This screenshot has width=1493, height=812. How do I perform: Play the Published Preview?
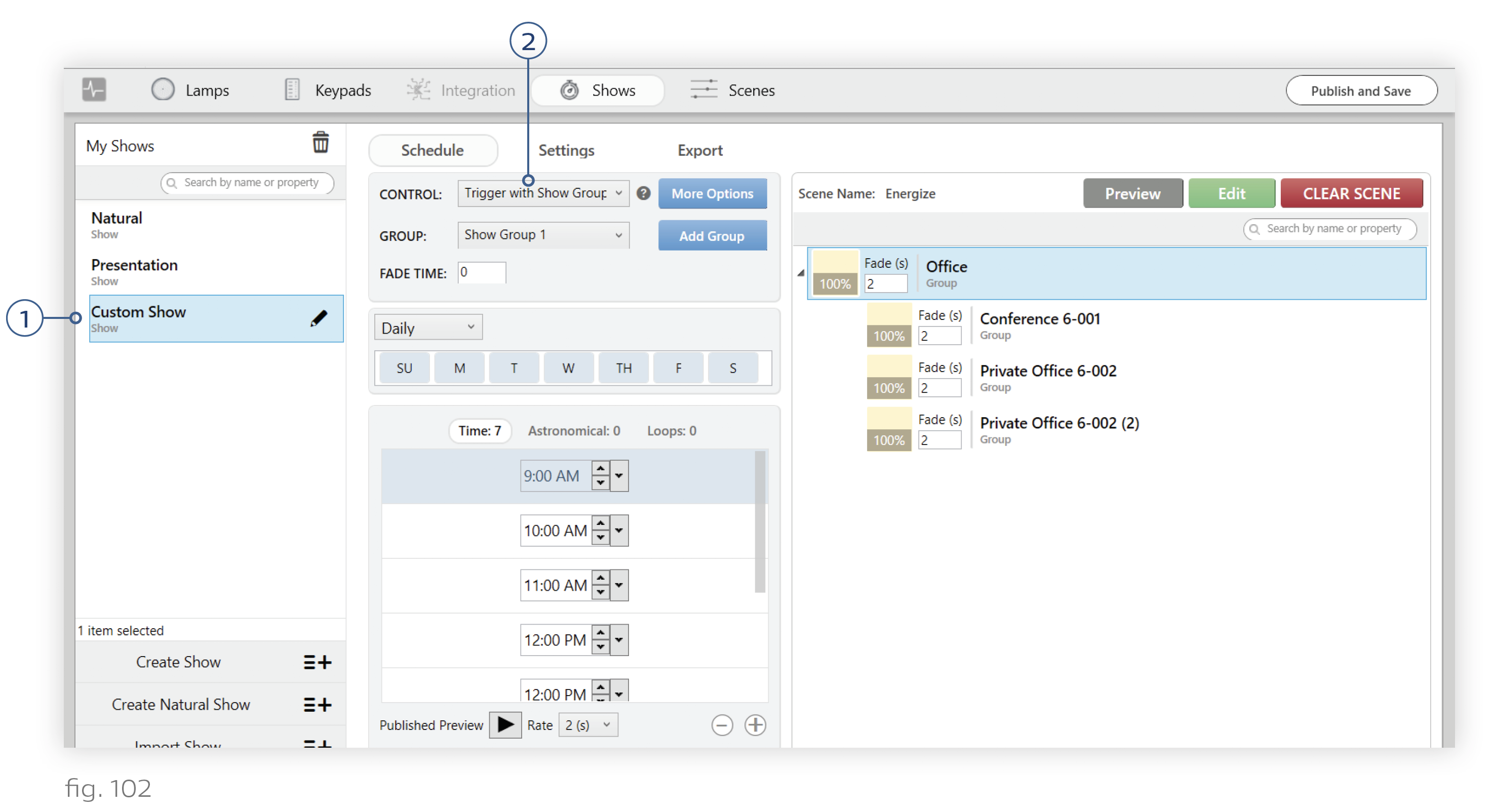point(505,724)
